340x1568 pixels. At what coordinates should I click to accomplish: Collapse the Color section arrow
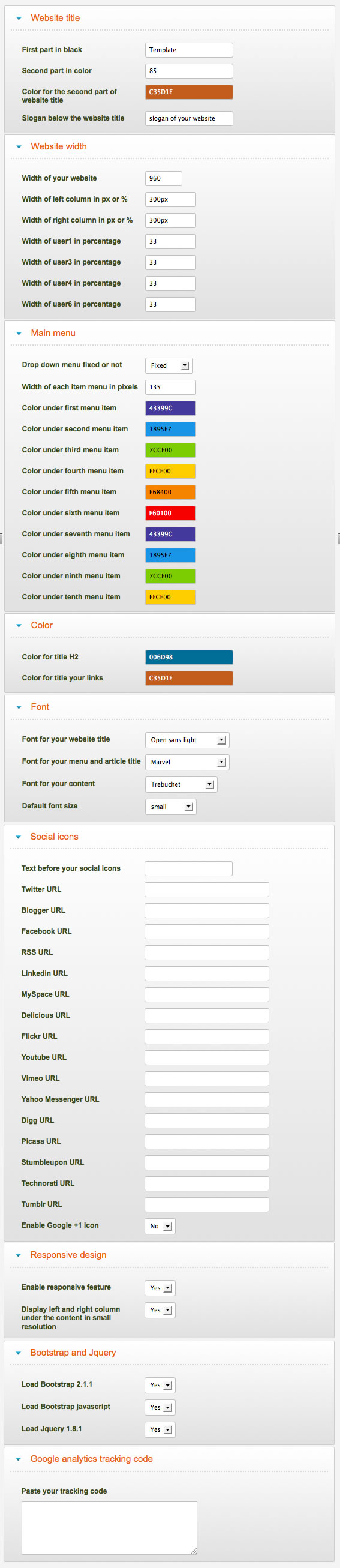pyautogui.click(x=19, y=626)
